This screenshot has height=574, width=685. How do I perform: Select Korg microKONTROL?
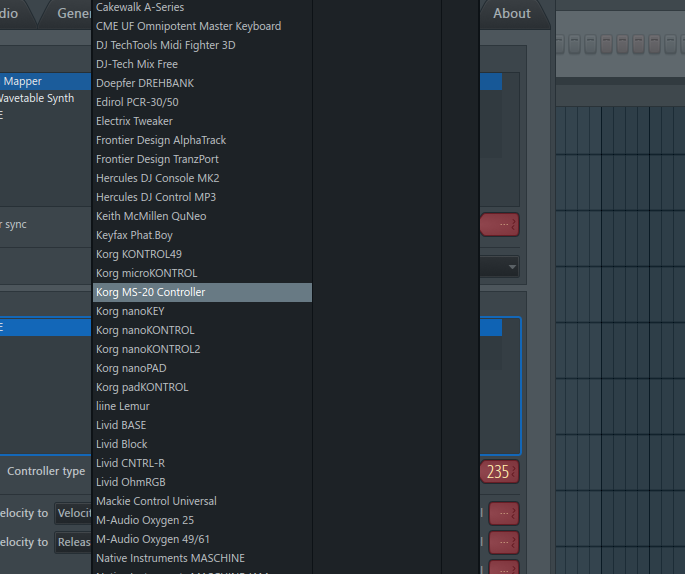[202, 273]
